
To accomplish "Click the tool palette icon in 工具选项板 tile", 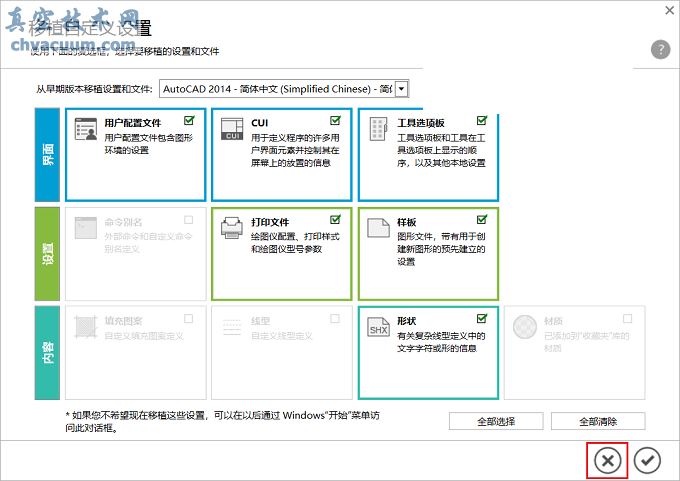I will 378,127.
